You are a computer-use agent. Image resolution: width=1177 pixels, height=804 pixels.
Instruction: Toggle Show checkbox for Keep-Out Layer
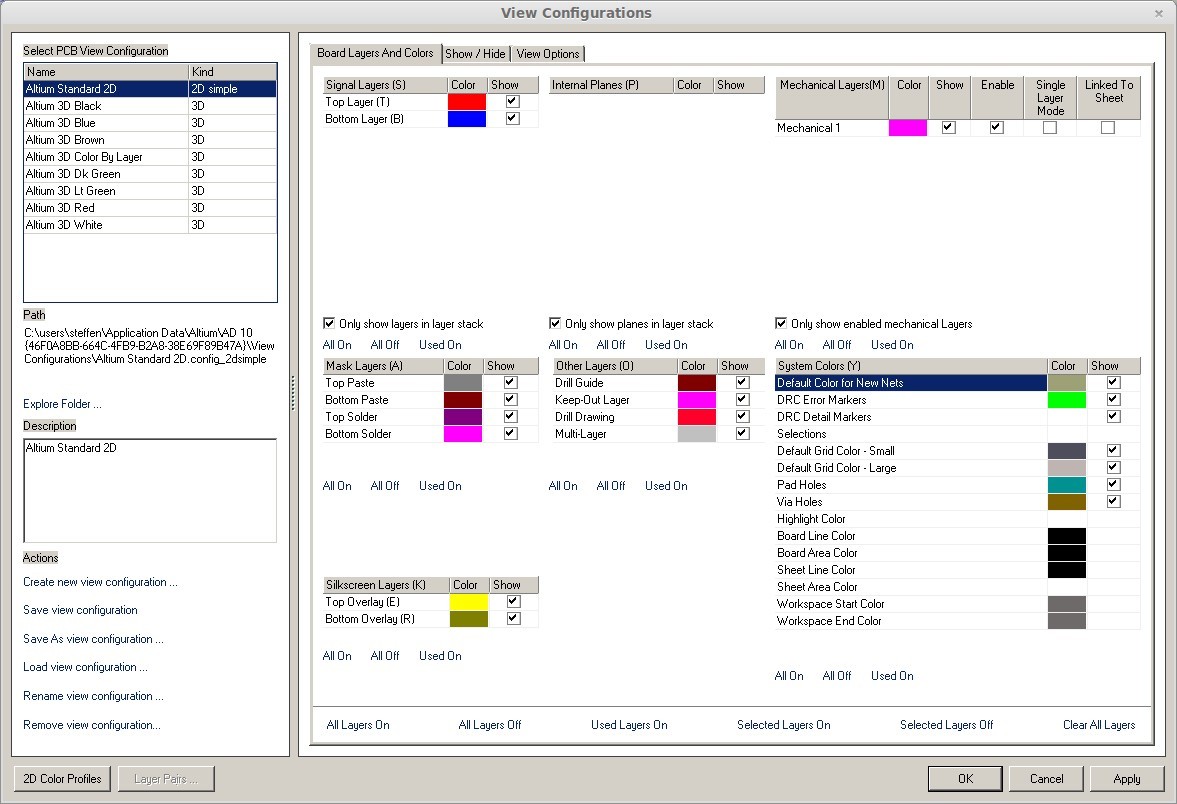click(742, 399)
